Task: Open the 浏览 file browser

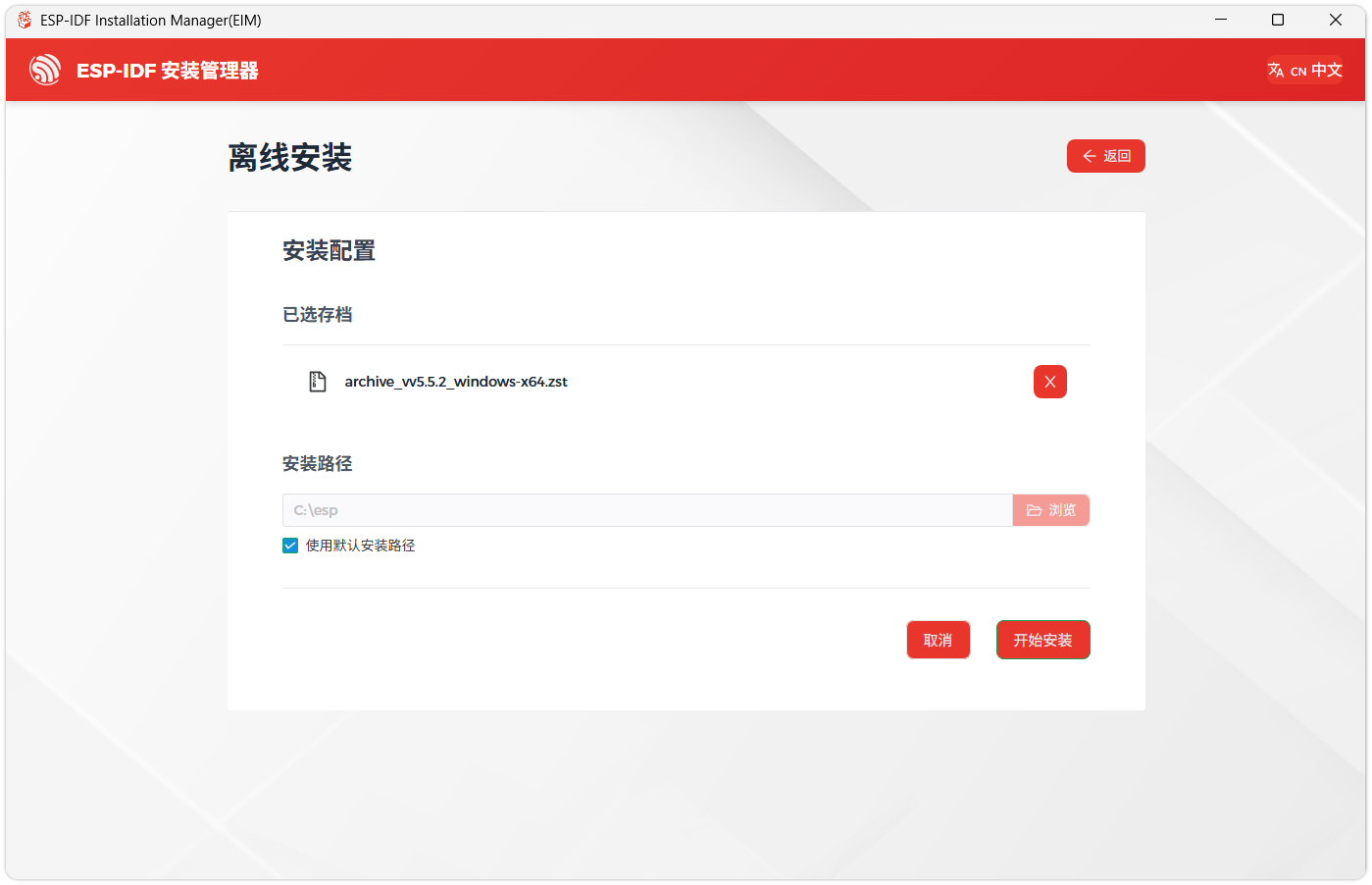Action: click(x=1051, y=509)
